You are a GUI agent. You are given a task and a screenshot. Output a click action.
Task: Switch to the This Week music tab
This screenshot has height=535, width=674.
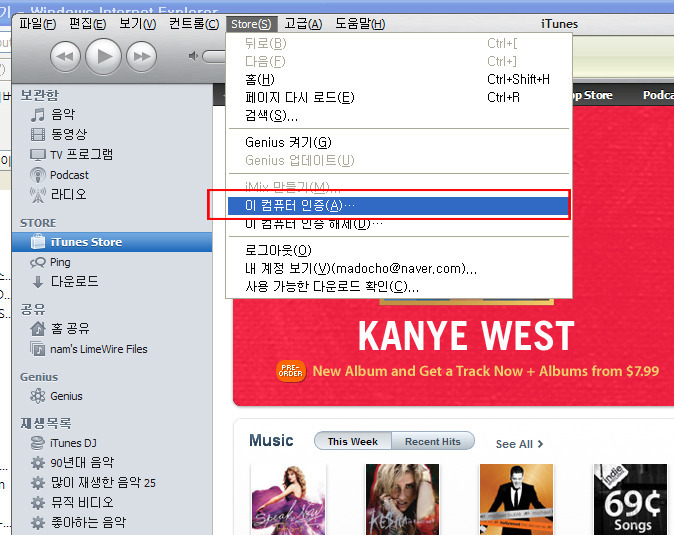[x=353, y=441]
